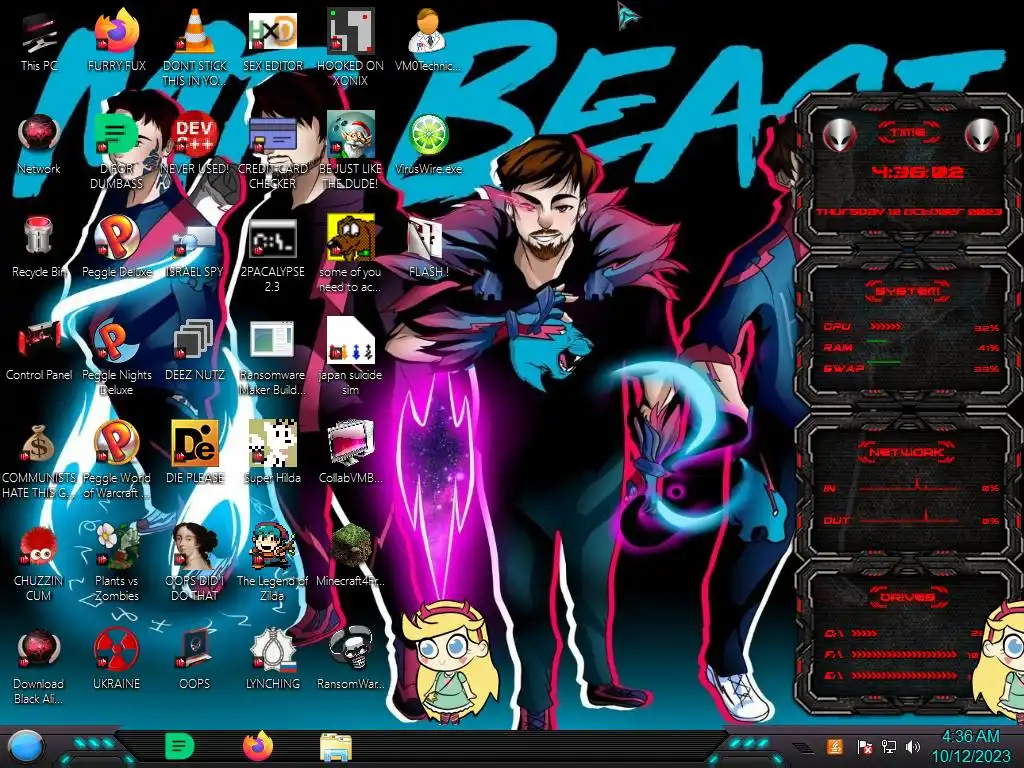1024x768 pixels.
Task: Click the blue Start orb
Action: click(27, 746)
